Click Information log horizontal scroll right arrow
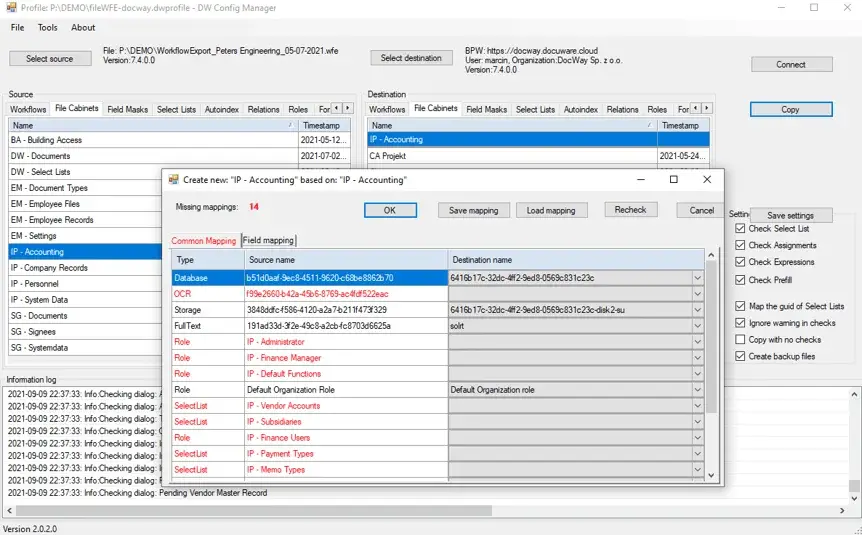This screenshot has width=862, height=535. [x=842, y=511]
